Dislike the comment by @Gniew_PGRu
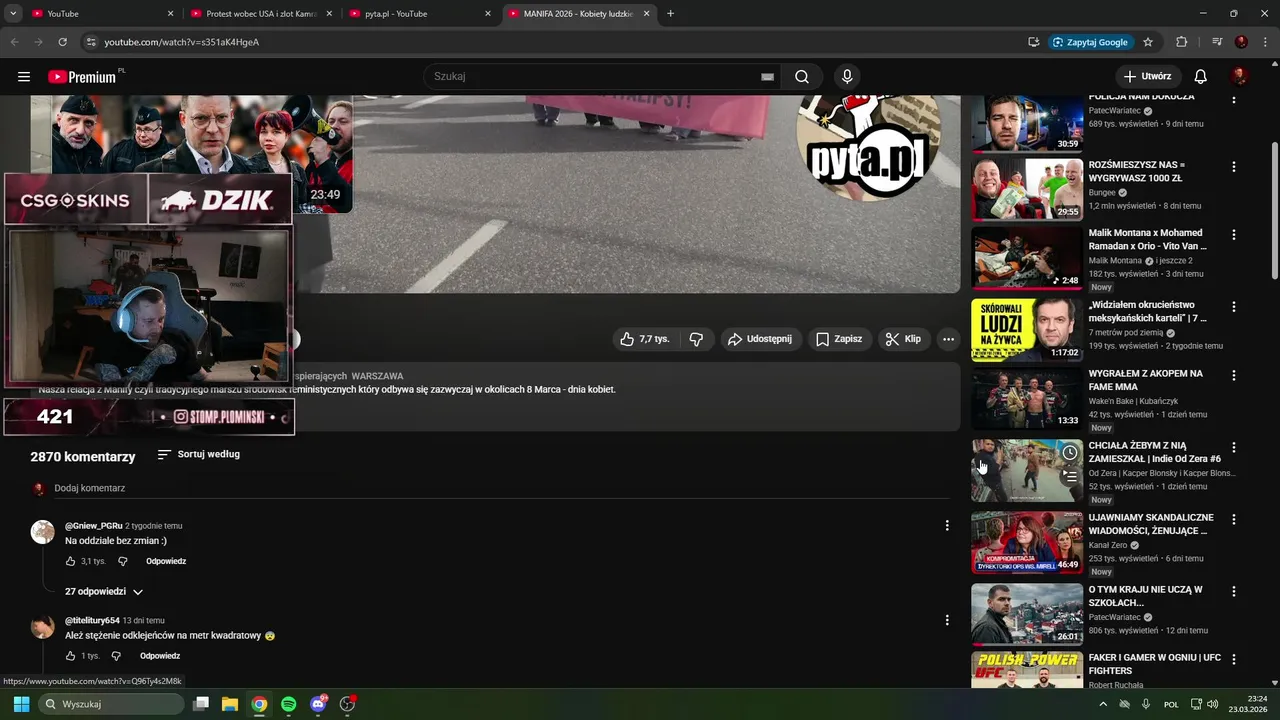This screenshot has width=1280, height=720. coord(123,561)
